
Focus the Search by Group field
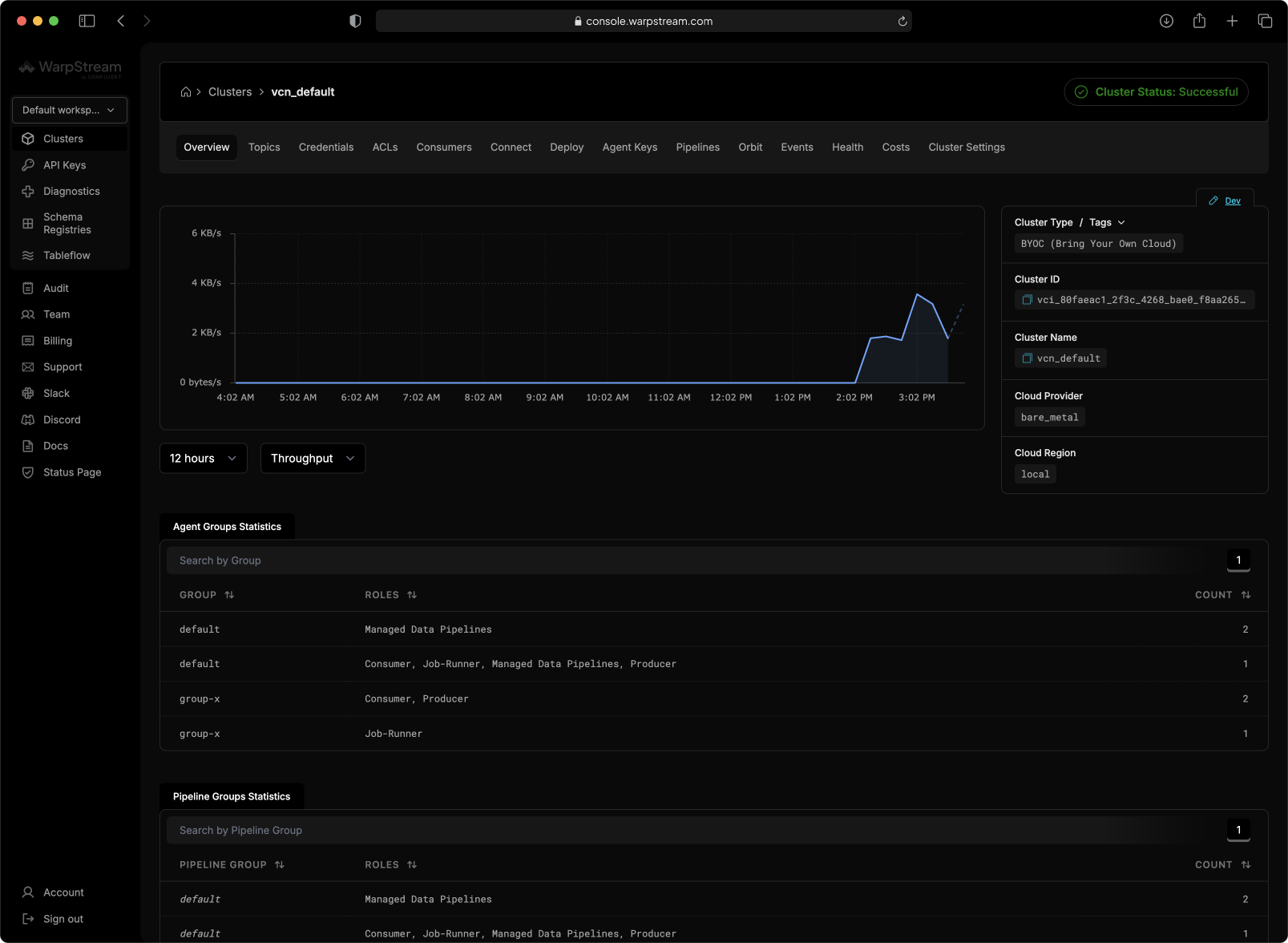693,561
